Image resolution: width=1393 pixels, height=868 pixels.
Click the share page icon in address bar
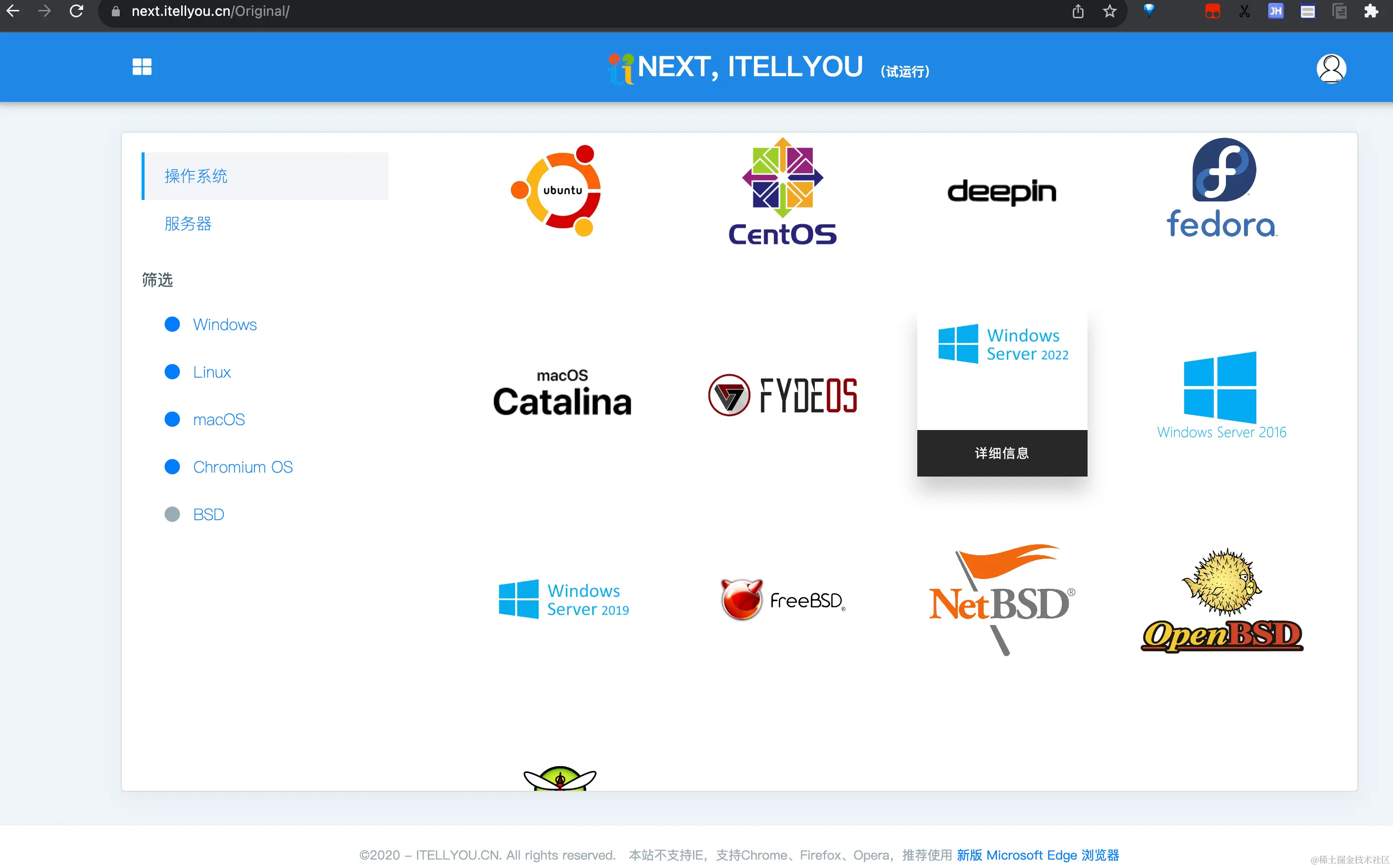click(1078, 11)
